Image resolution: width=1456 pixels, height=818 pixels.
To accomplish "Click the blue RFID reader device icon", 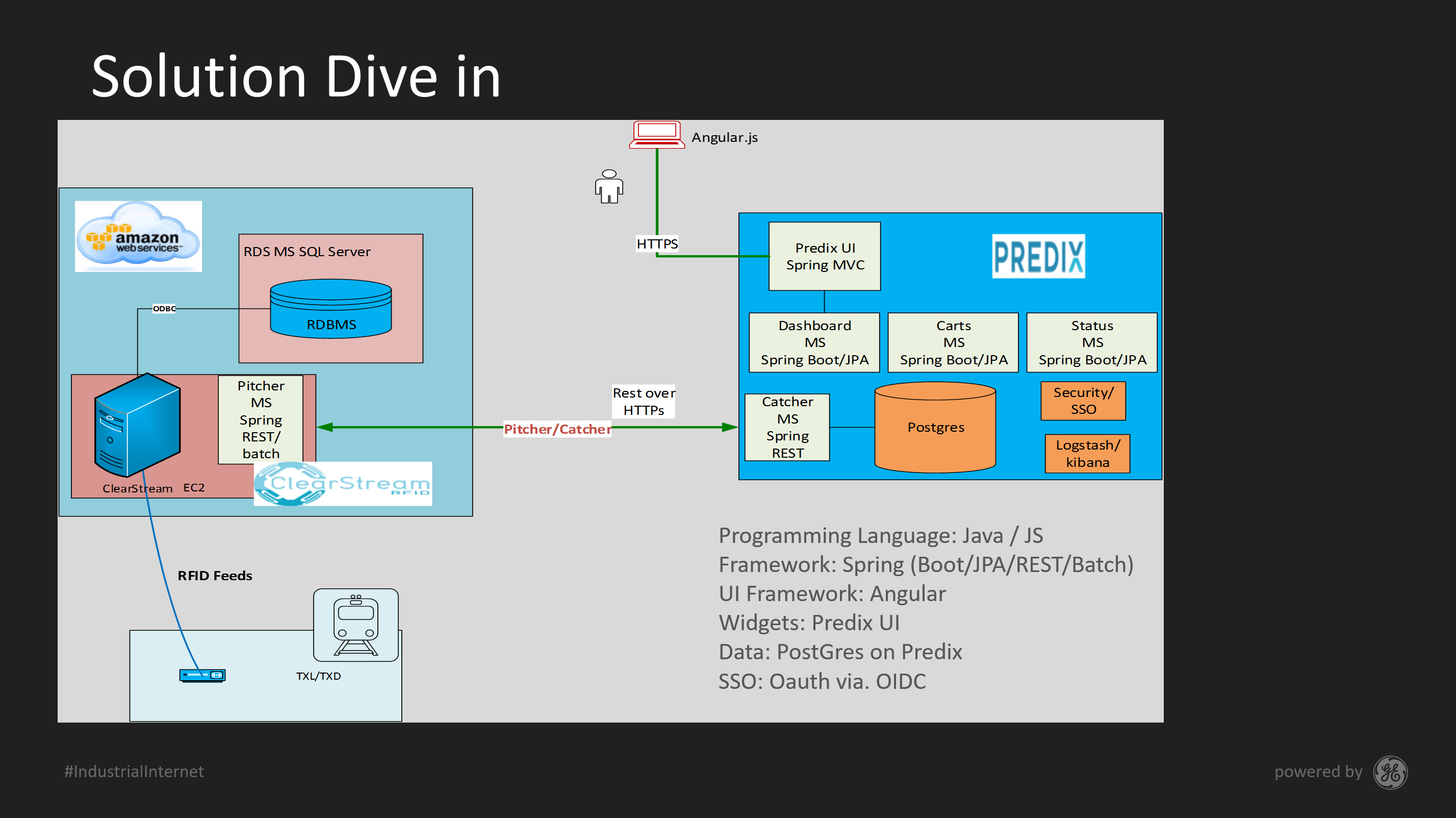I will click(202, 675).
